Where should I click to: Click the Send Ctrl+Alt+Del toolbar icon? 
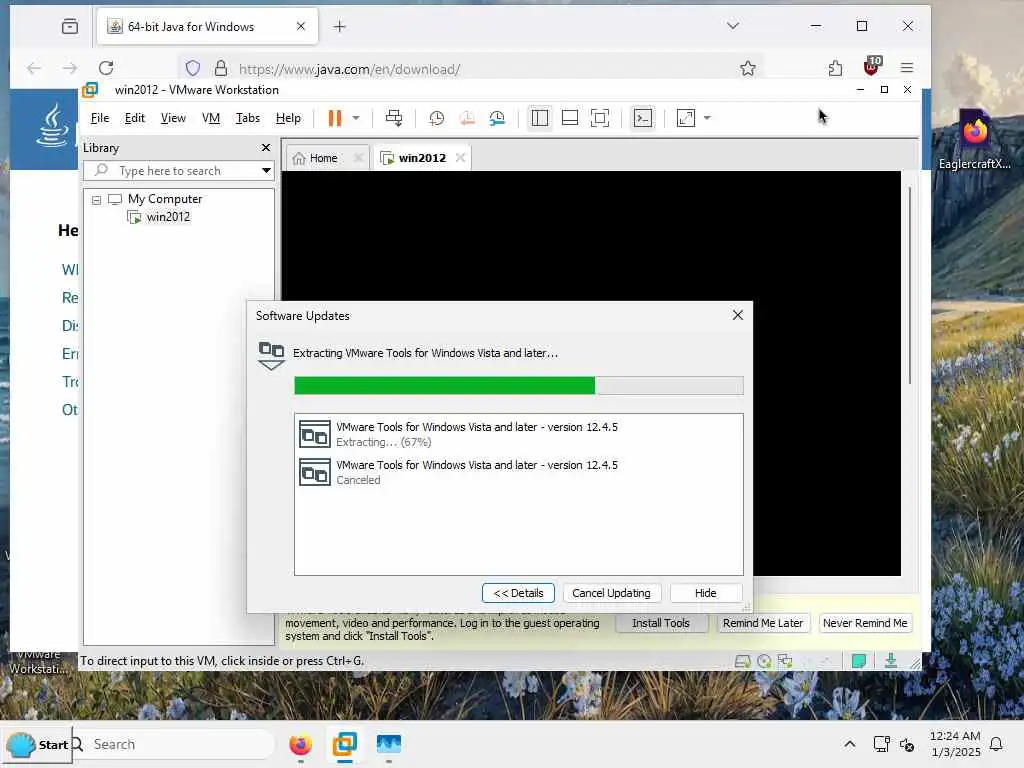[394, 118]
